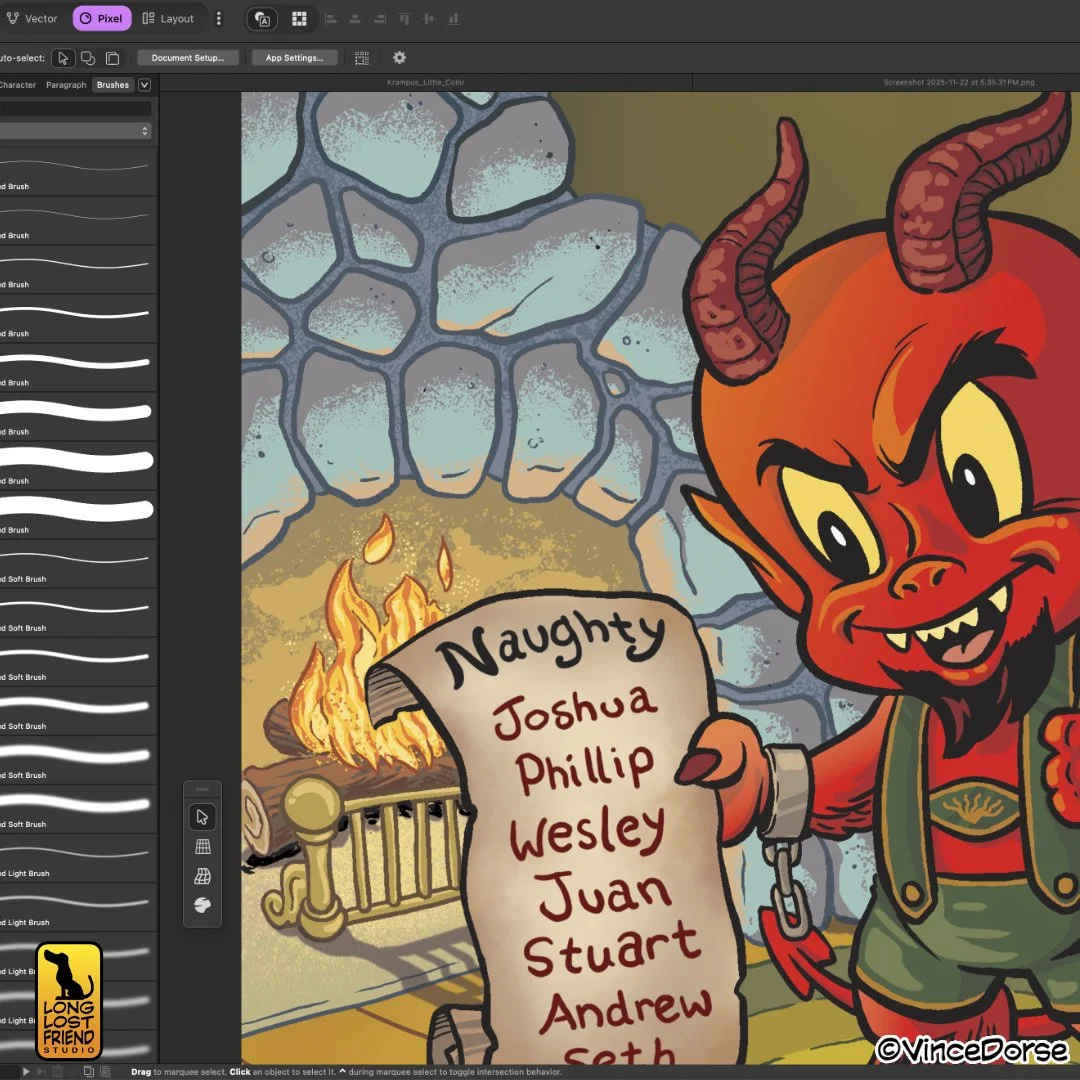The image size is (1080, 1080).
Task: Open App Settings dialog
Action: (295, 58)
